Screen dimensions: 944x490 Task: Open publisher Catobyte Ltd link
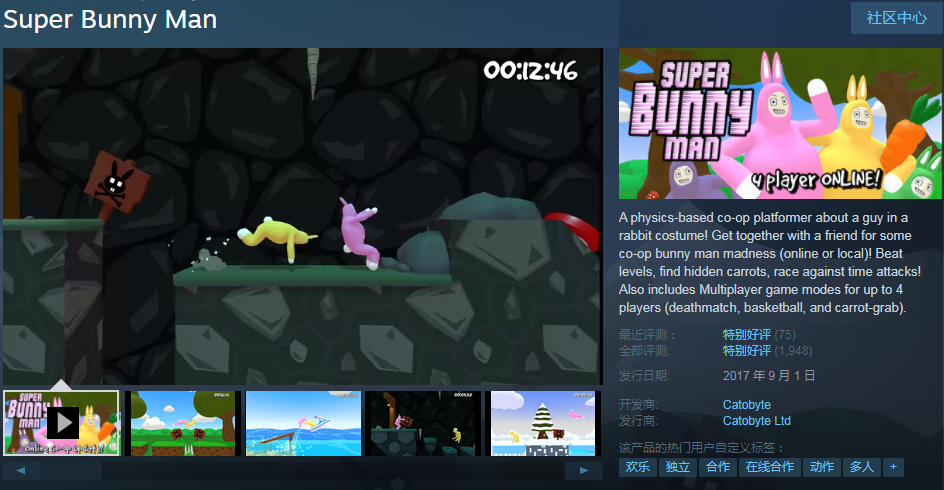click(757, 421)
